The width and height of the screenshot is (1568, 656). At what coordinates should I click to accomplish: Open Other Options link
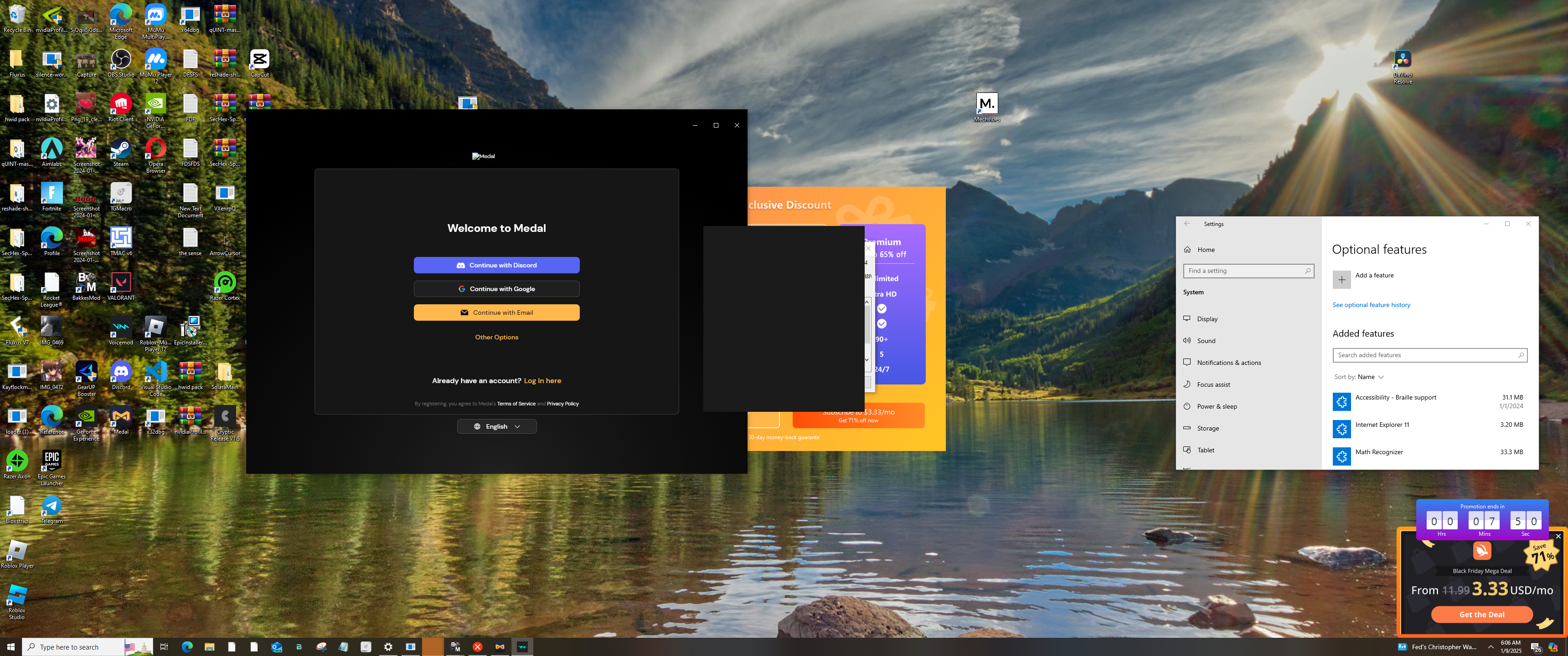click(x=496, y=337)
